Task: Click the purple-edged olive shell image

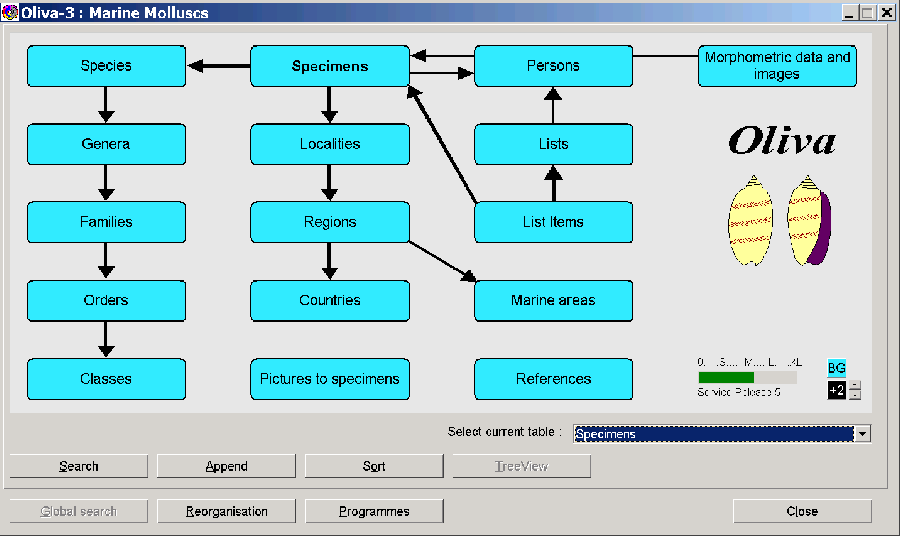Action: pyautogui.click(x=809, y=221)
